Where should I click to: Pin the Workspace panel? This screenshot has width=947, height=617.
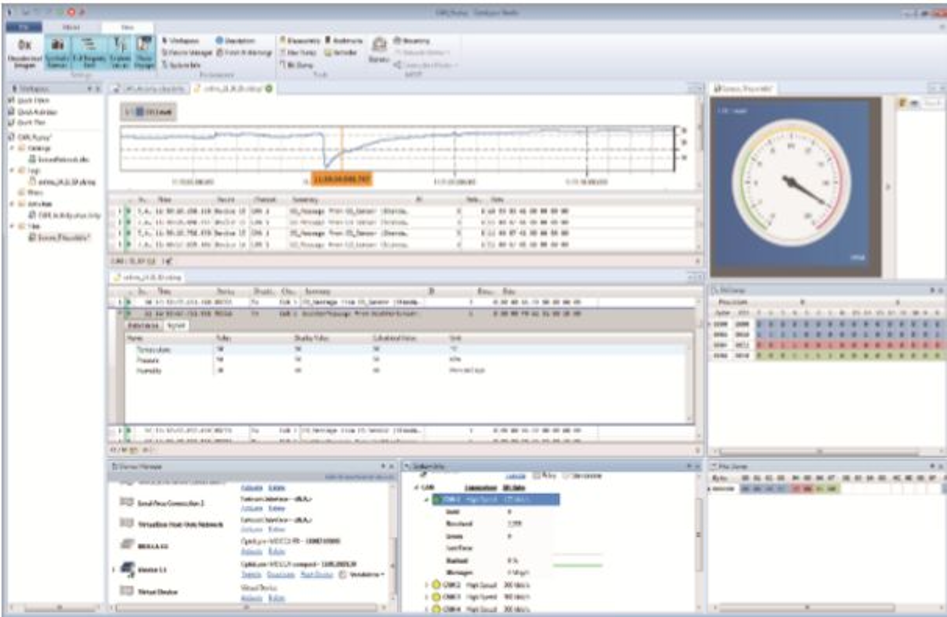coord(90,89)
